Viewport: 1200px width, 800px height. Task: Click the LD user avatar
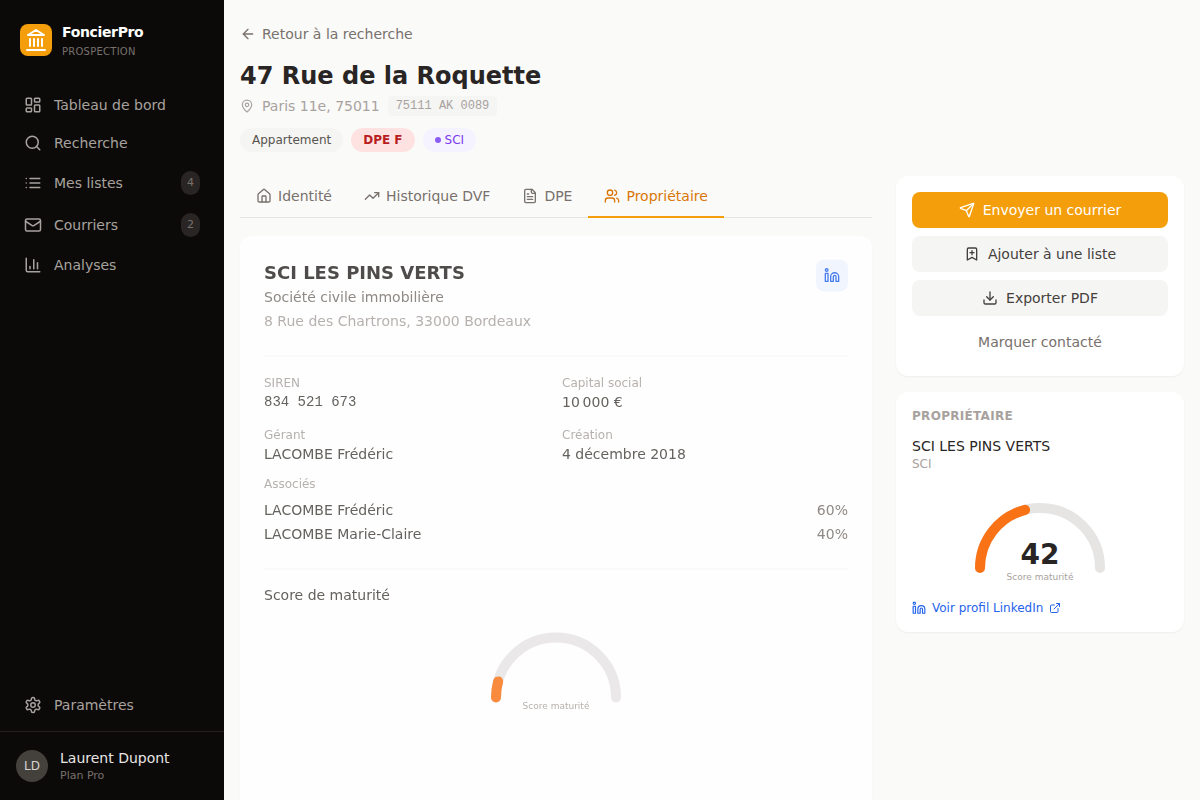[x=32, y=766]
